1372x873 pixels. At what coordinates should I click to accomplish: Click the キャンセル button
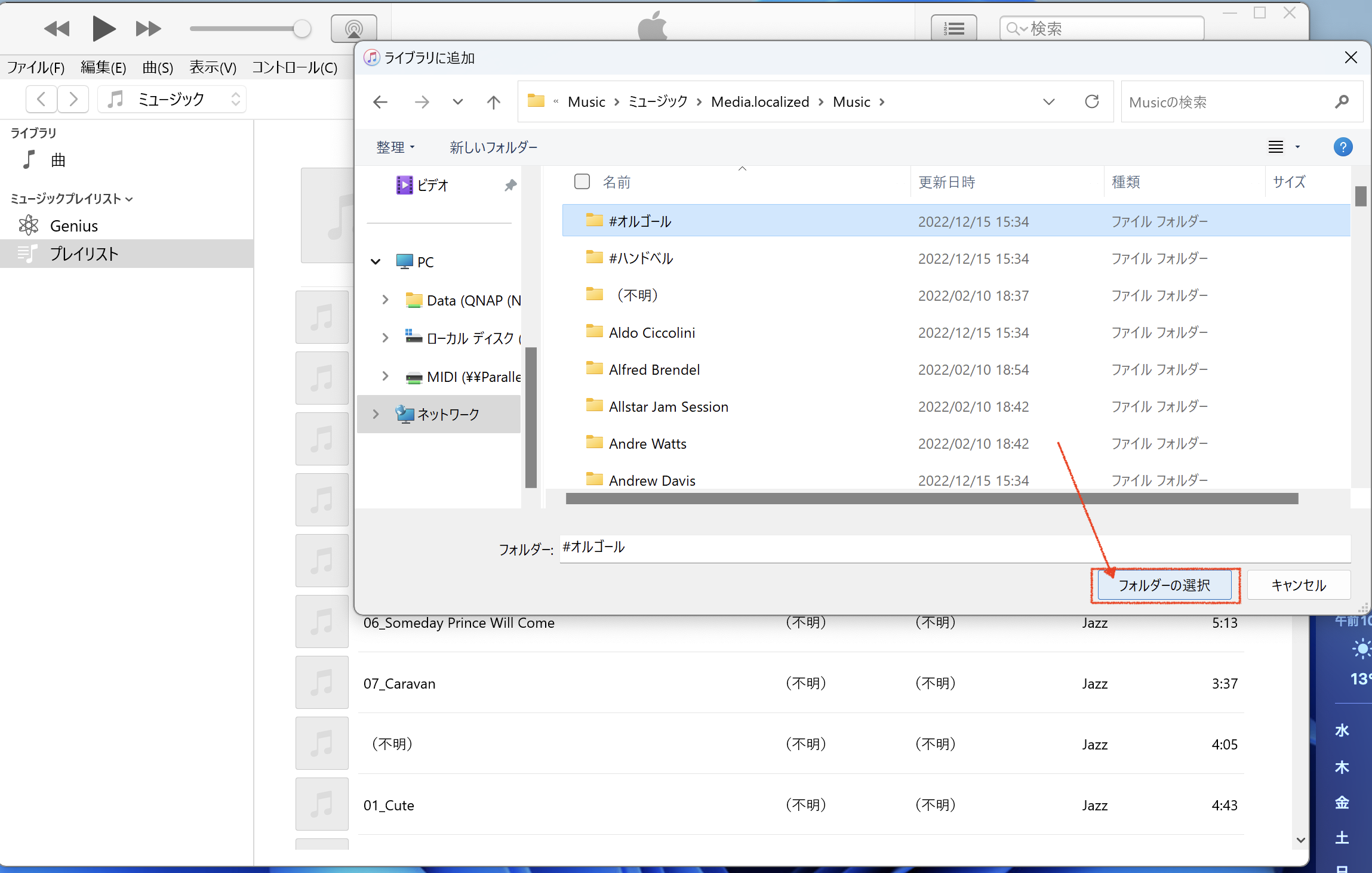(x=1298, y=585)
